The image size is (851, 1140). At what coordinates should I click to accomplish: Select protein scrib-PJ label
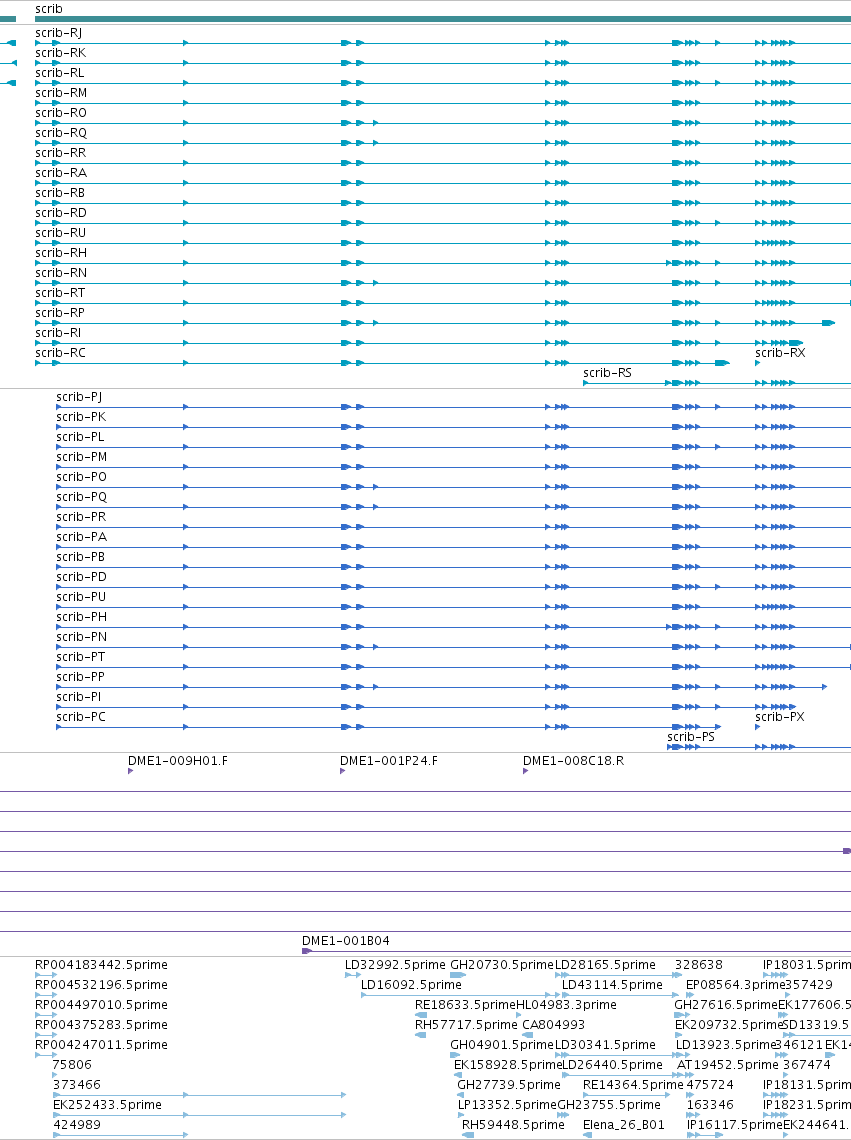point(79,396)
